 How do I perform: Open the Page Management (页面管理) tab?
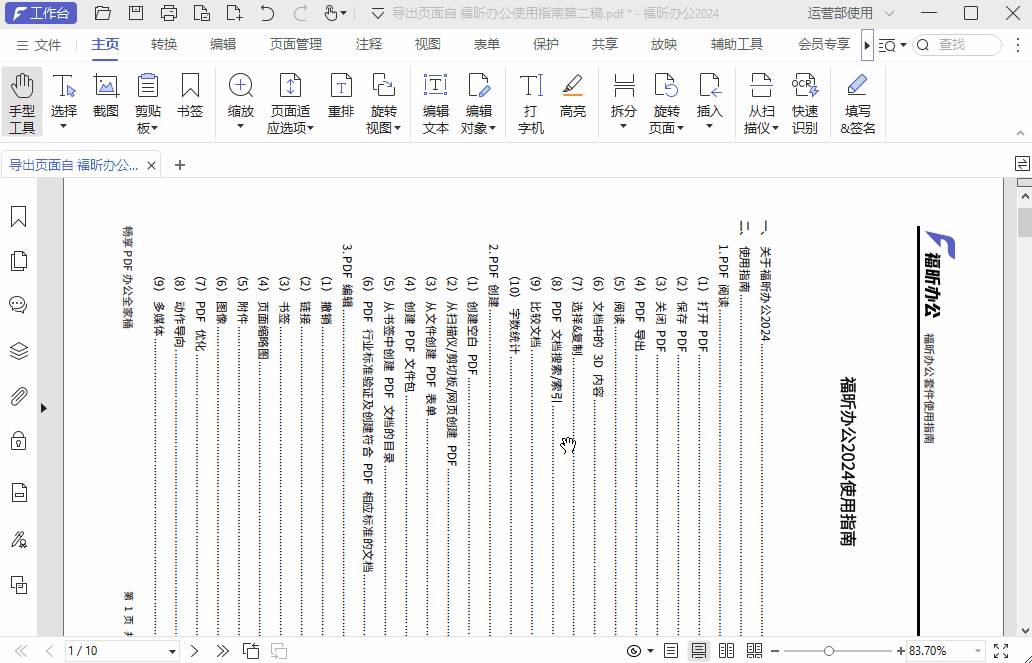point(296,44)
